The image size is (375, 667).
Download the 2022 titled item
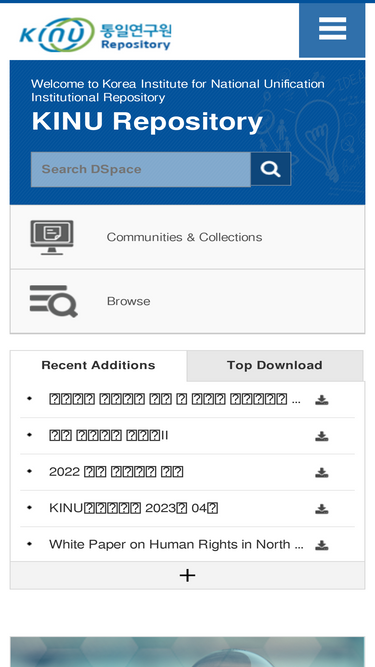click(321, 472)
